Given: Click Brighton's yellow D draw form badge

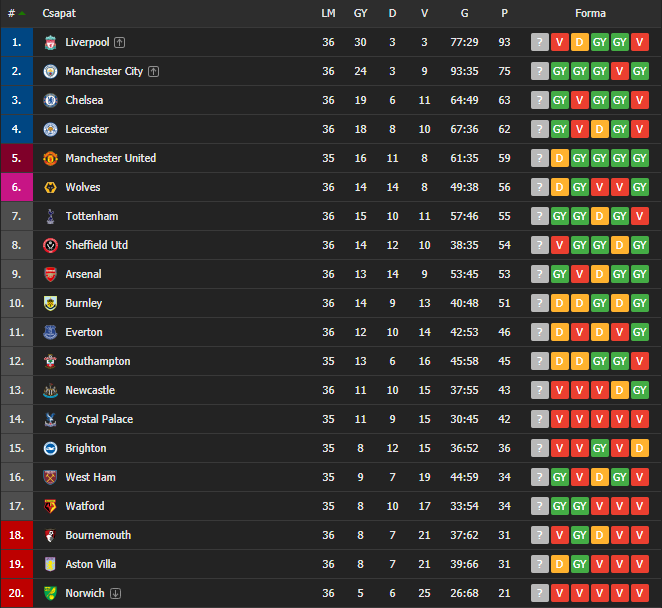Looking at the screenshot, I should pos(640,448).
